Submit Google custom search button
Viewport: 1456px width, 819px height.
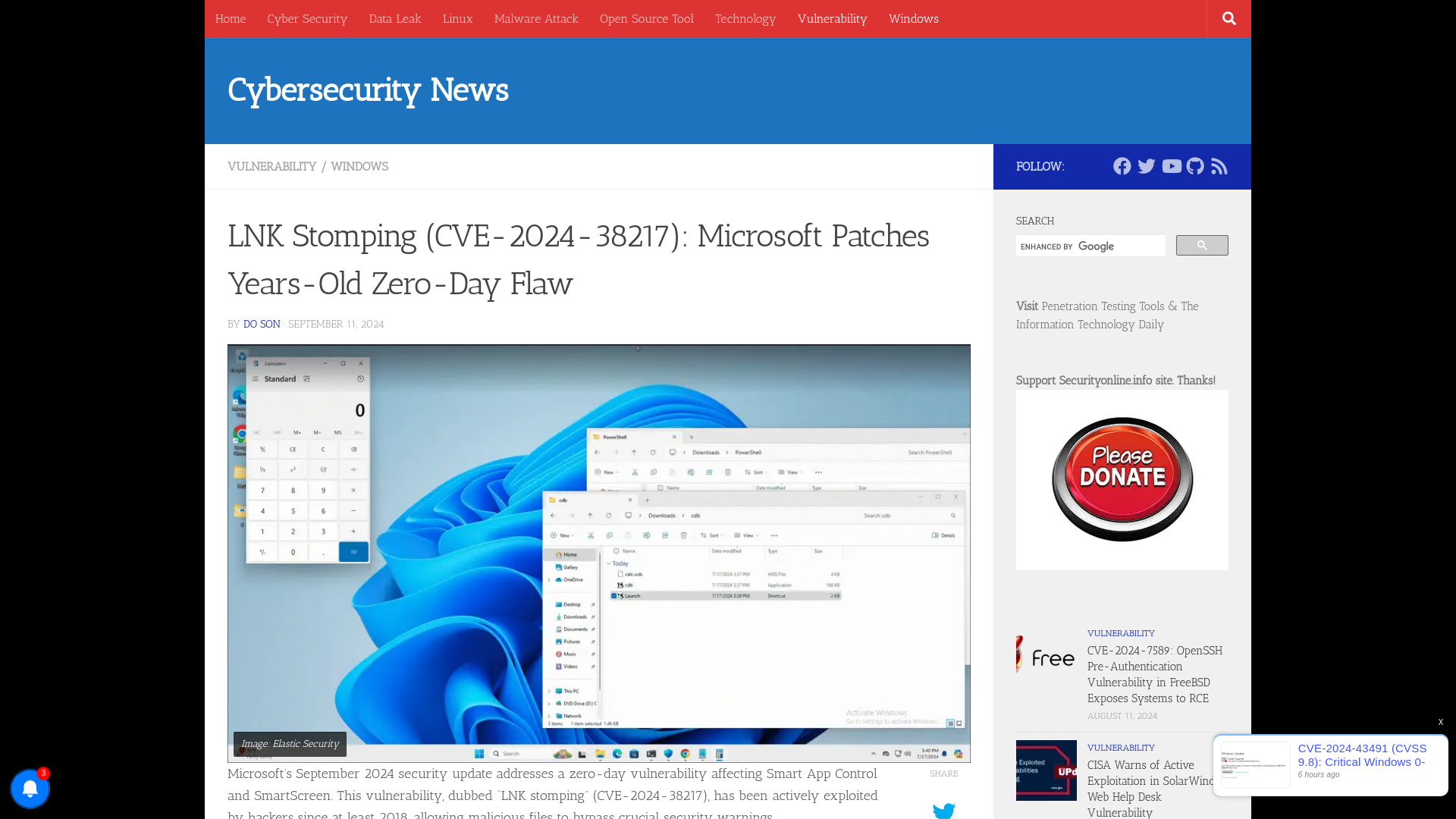coord(1202,246)
